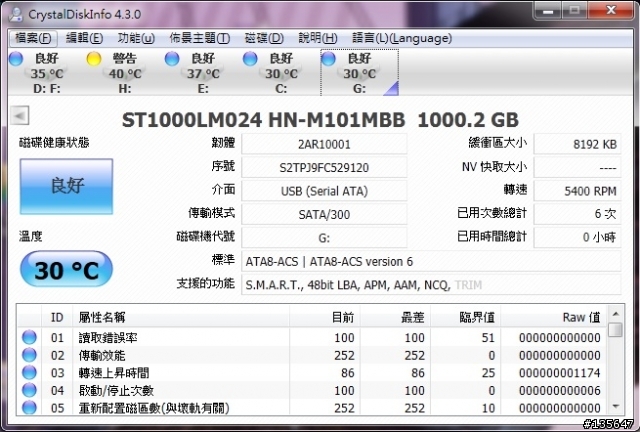640x432 pixels.
Task: Click the SMART list scrollbar thumb
Action: click(x=616, y=330)
